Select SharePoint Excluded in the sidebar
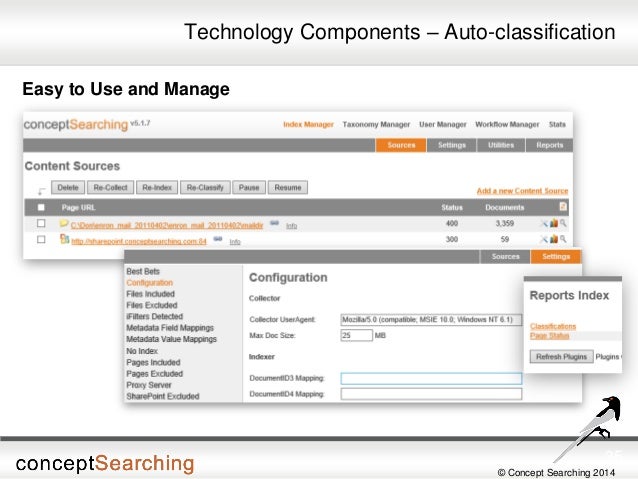This screenshot has width=638, height=479. coord(163,396)
